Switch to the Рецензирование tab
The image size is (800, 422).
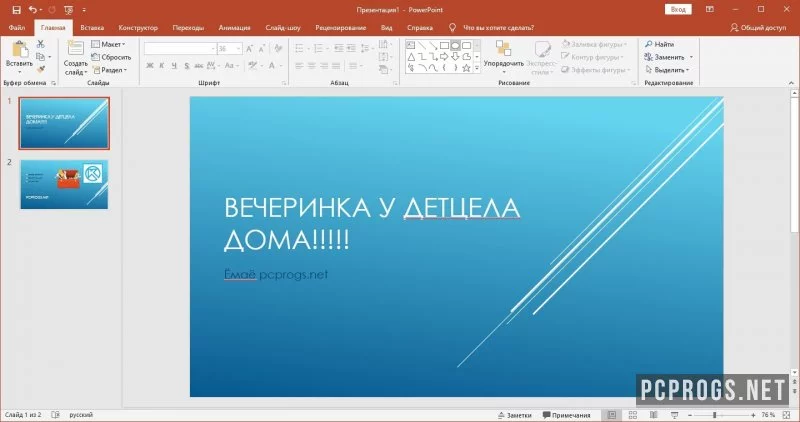tap(340, 28)
